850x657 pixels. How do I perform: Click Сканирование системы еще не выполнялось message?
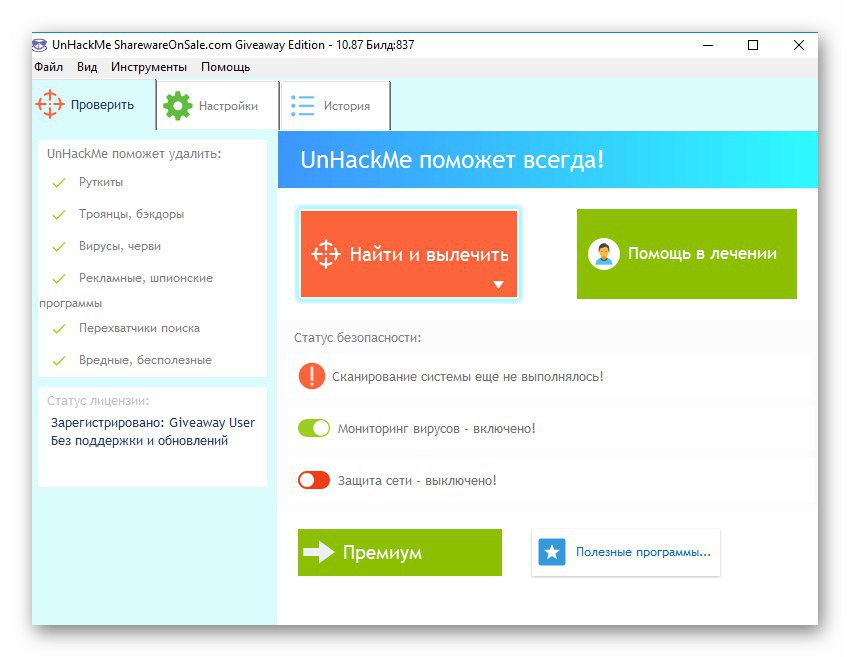point(467,376)
